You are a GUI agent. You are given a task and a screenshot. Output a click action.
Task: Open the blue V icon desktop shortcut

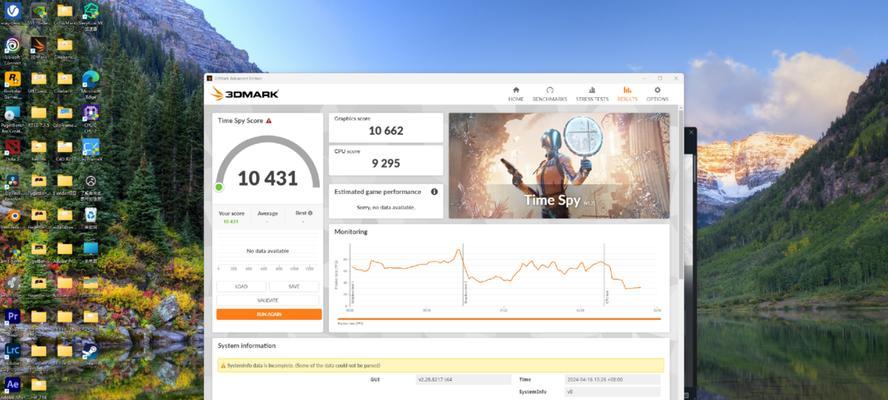(x=12, y=14)
